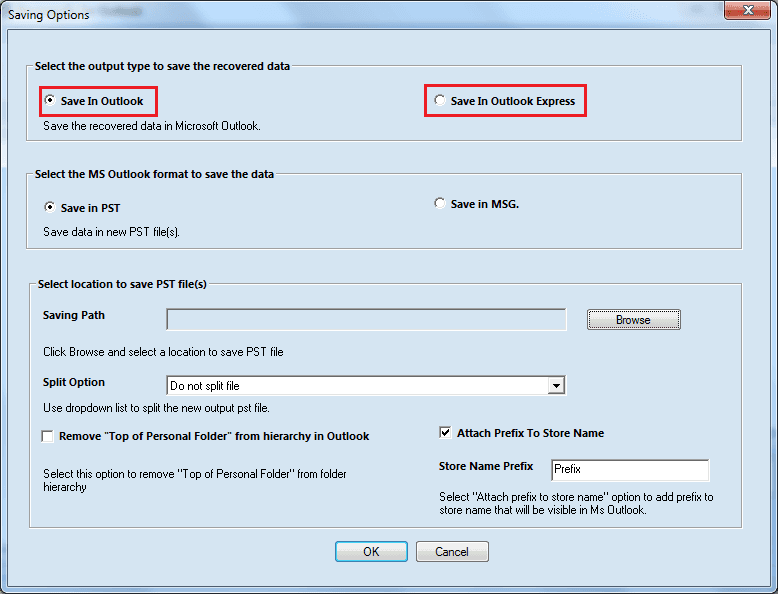Image resolution: width=778 pixels, height=594 pixels.
Task: Click into the Store Name Prefix field
Action: pyautogui.click(x=630, y=470)
